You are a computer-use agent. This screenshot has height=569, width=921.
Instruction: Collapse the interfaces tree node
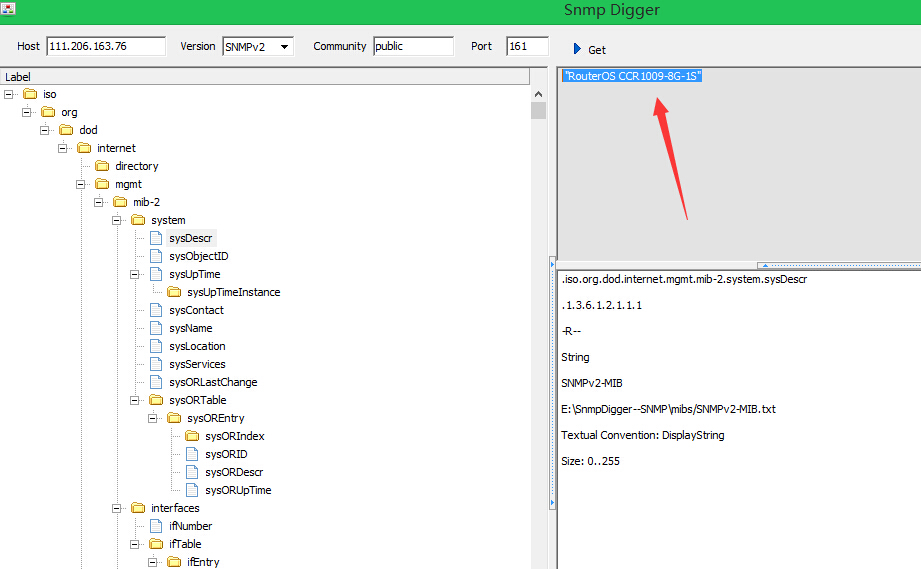[117, 509]
